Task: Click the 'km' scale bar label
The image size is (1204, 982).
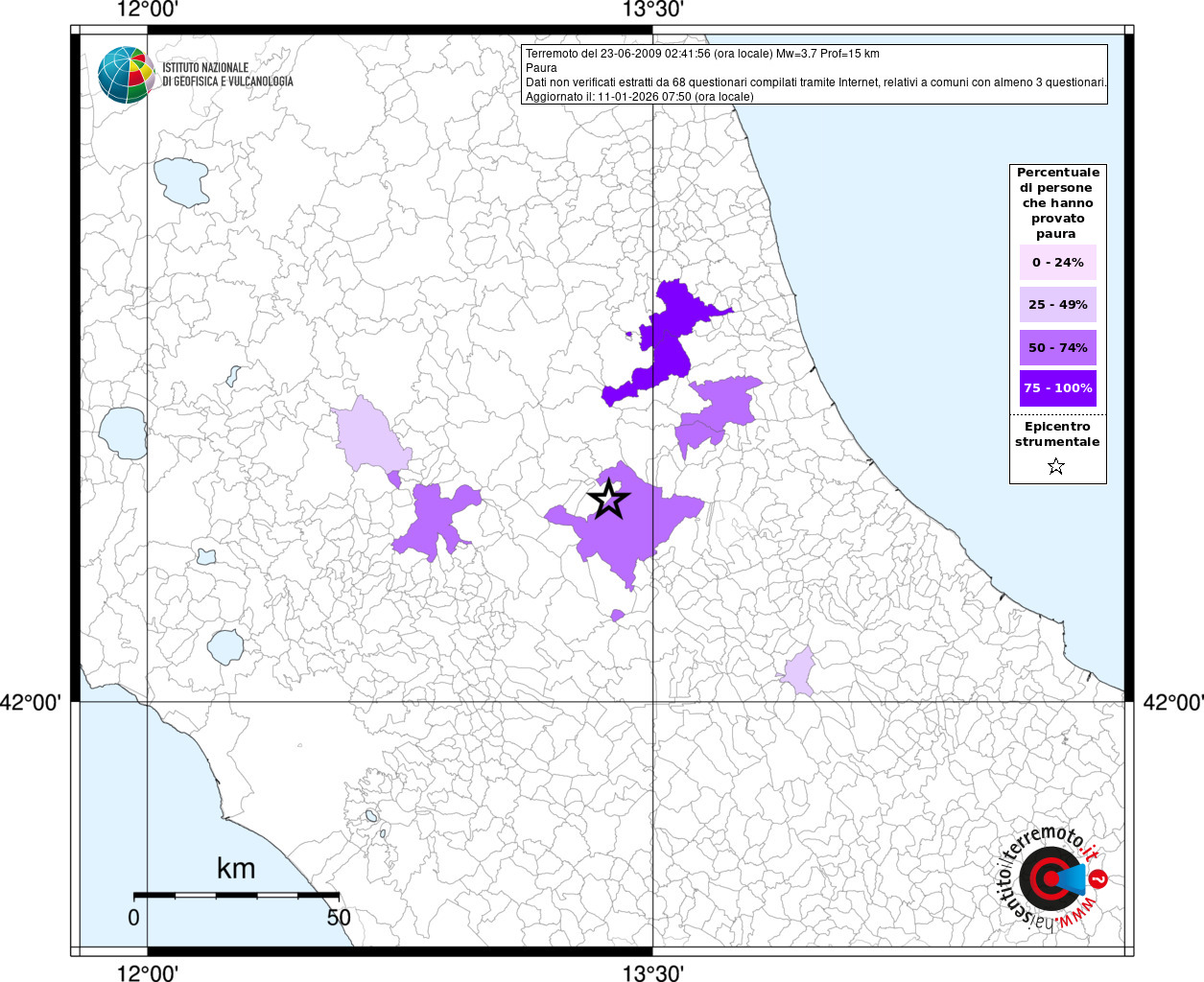Action: [x=236, y=869]
